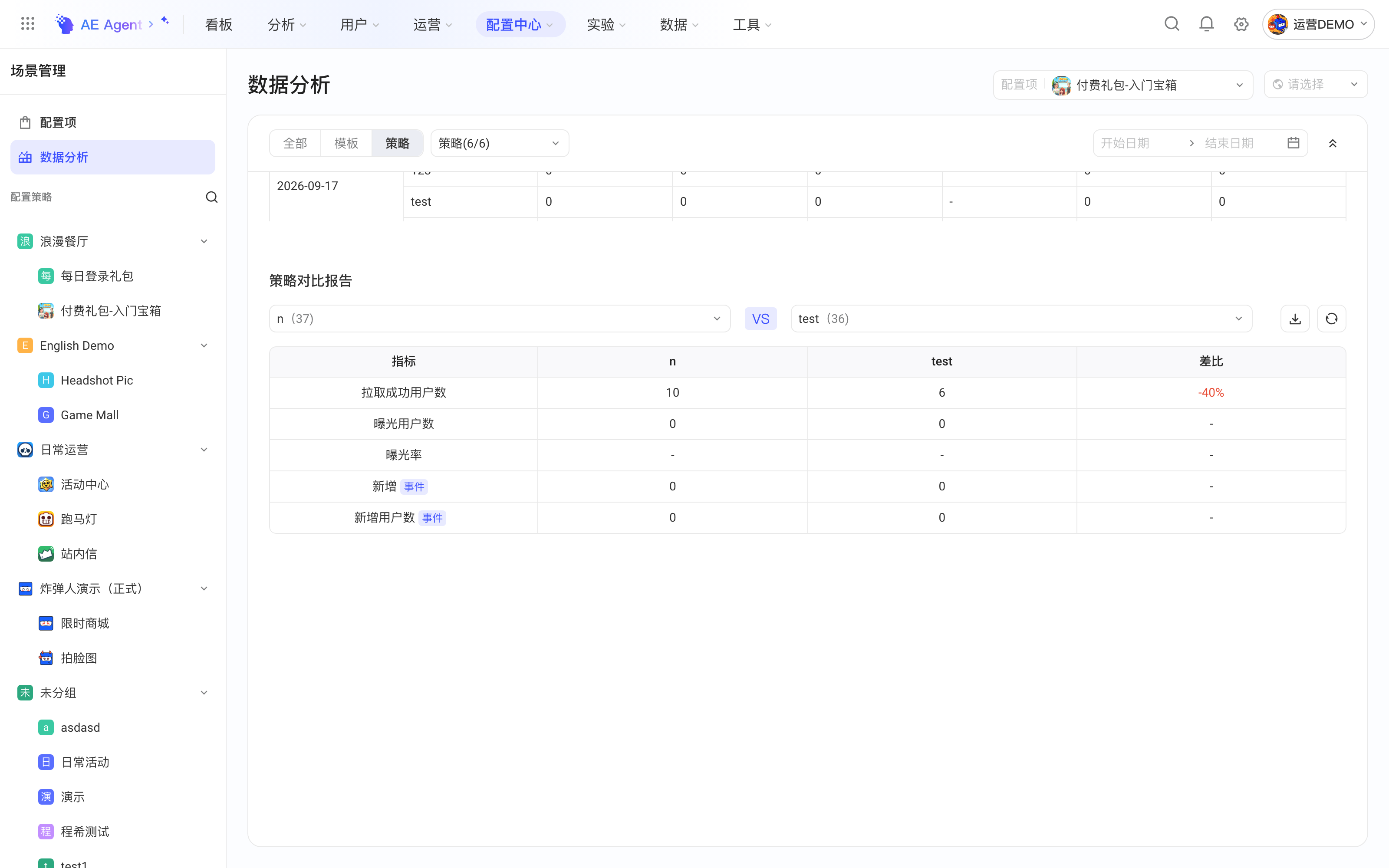The height and width of the screenshot is (868, 1389).
Task: Select the 策略 tab
Action: (x=397, y=143)
